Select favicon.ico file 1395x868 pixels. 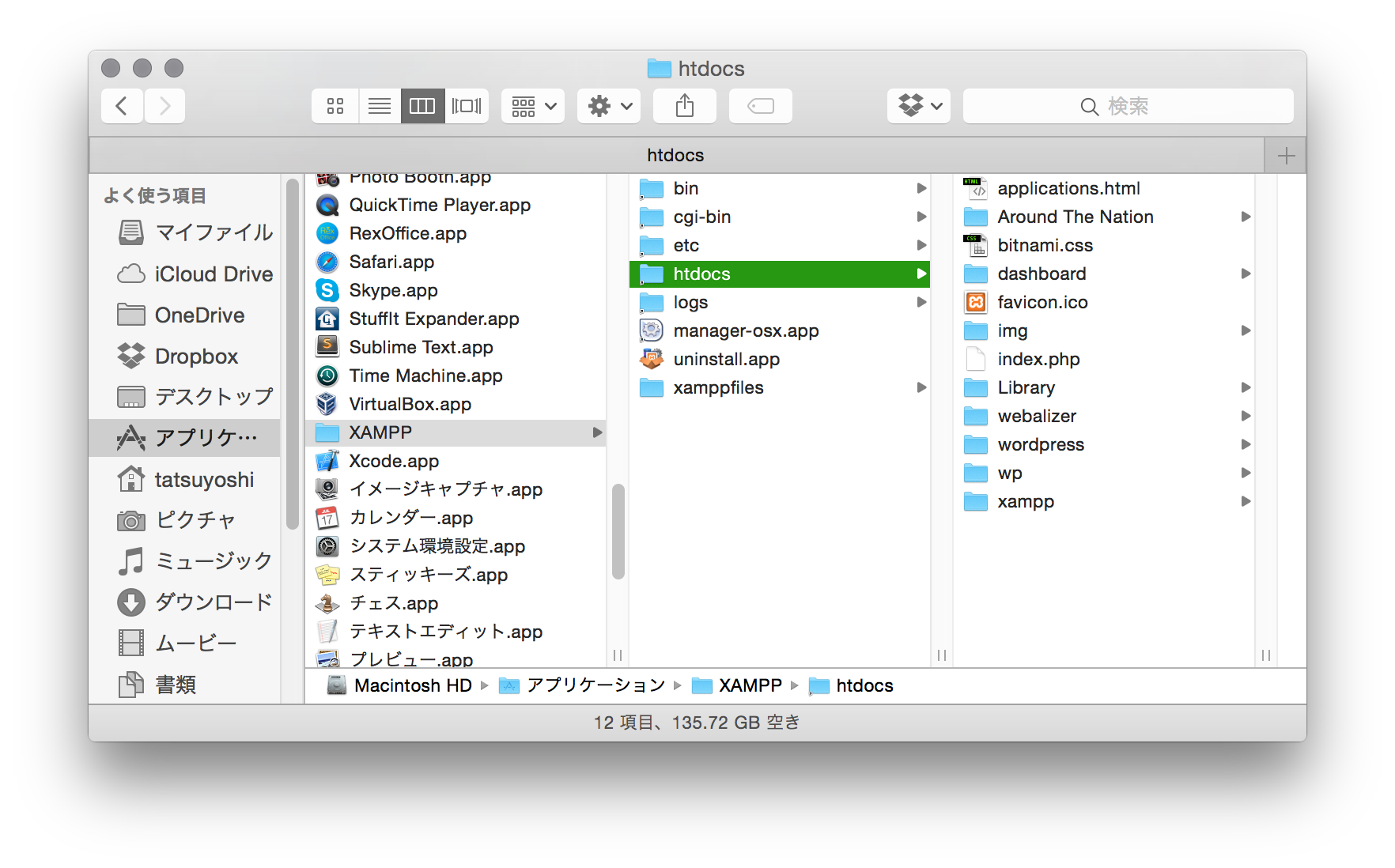[1104, 302]
